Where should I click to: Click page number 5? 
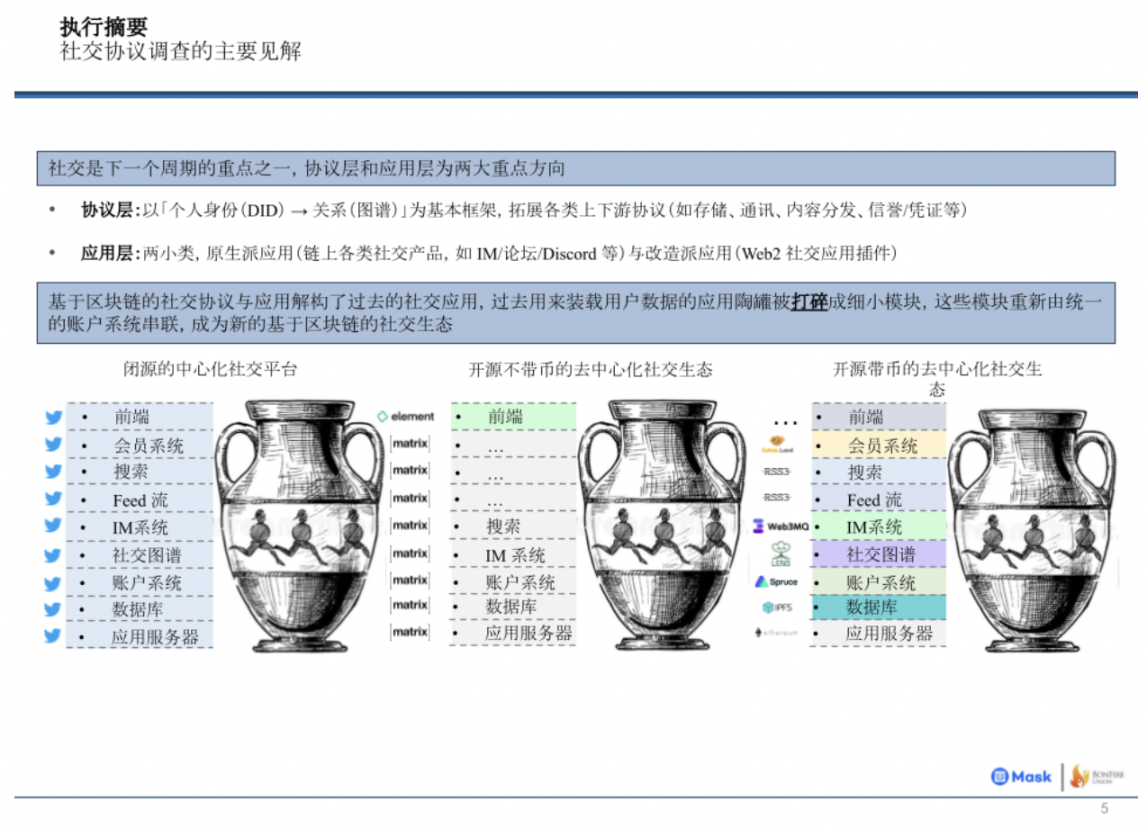click(1105, 808)
